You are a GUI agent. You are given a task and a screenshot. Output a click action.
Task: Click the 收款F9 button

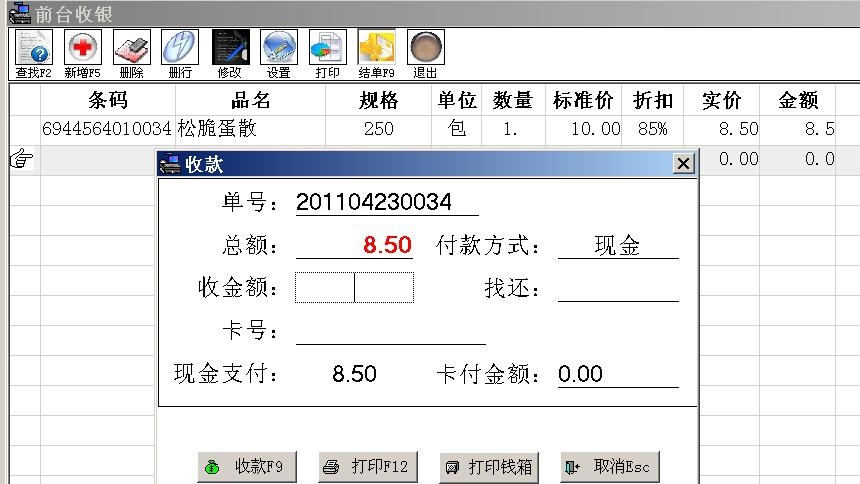coord(247,467)
